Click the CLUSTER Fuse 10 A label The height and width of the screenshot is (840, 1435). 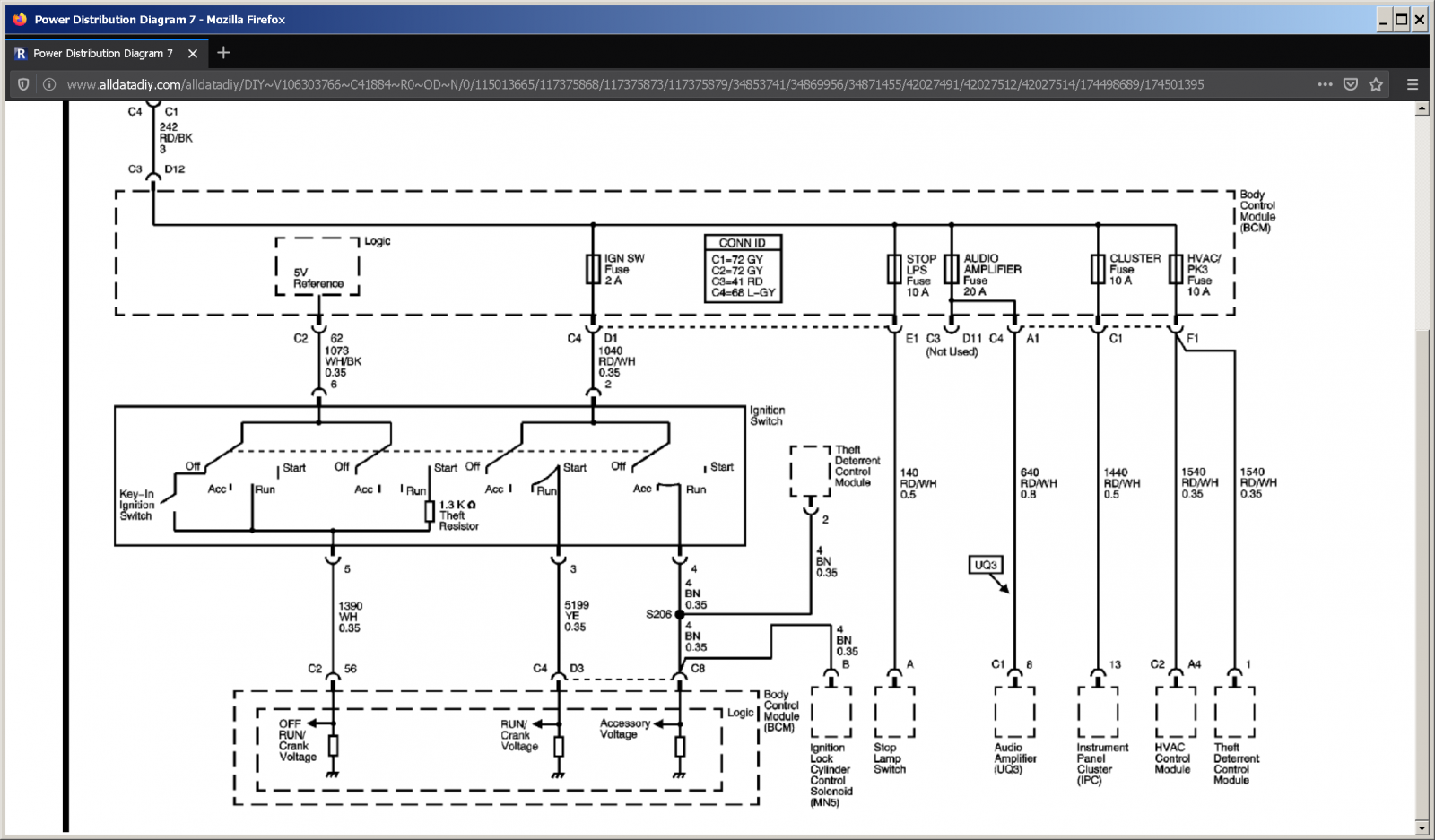pyautogui.click(x=1135, y=269)
